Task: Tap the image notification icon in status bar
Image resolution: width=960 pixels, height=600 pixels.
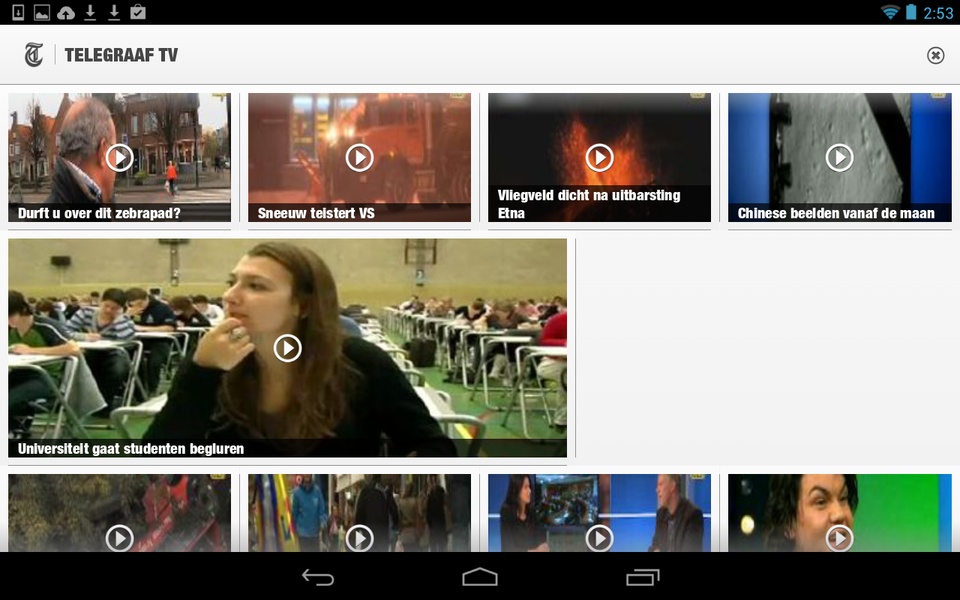Action: tap(42, 12)
